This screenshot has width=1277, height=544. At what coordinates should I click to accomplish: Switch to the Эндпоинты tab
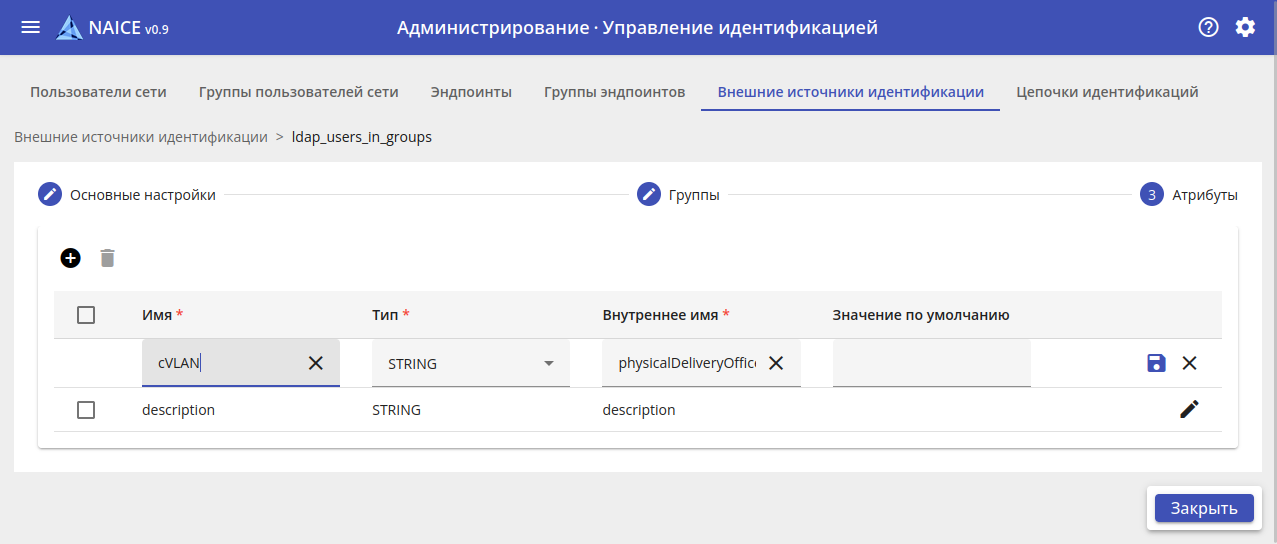[x=471, y=92]
